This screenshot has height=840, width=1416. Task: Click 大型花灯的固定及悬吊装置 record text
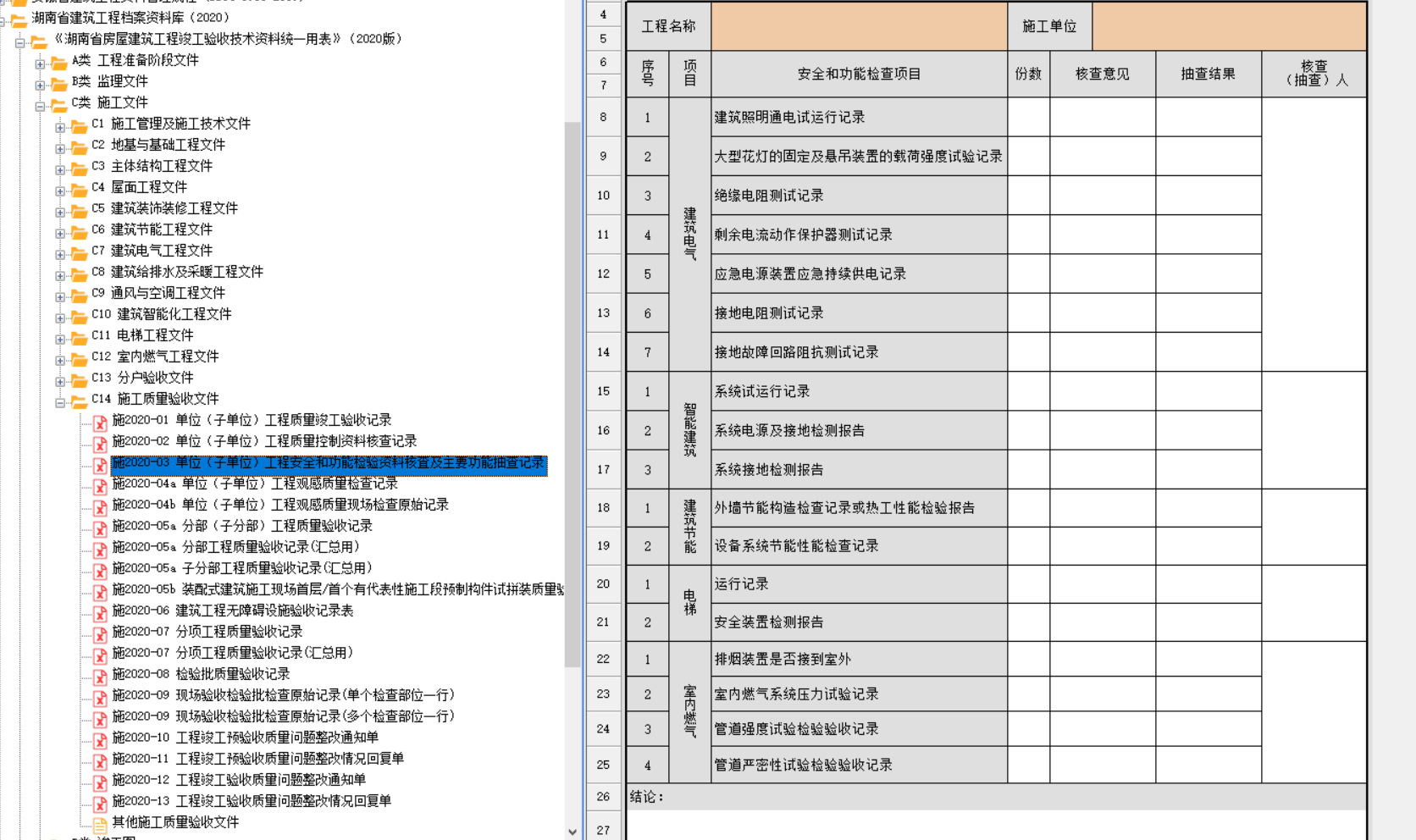pos(858,157)
